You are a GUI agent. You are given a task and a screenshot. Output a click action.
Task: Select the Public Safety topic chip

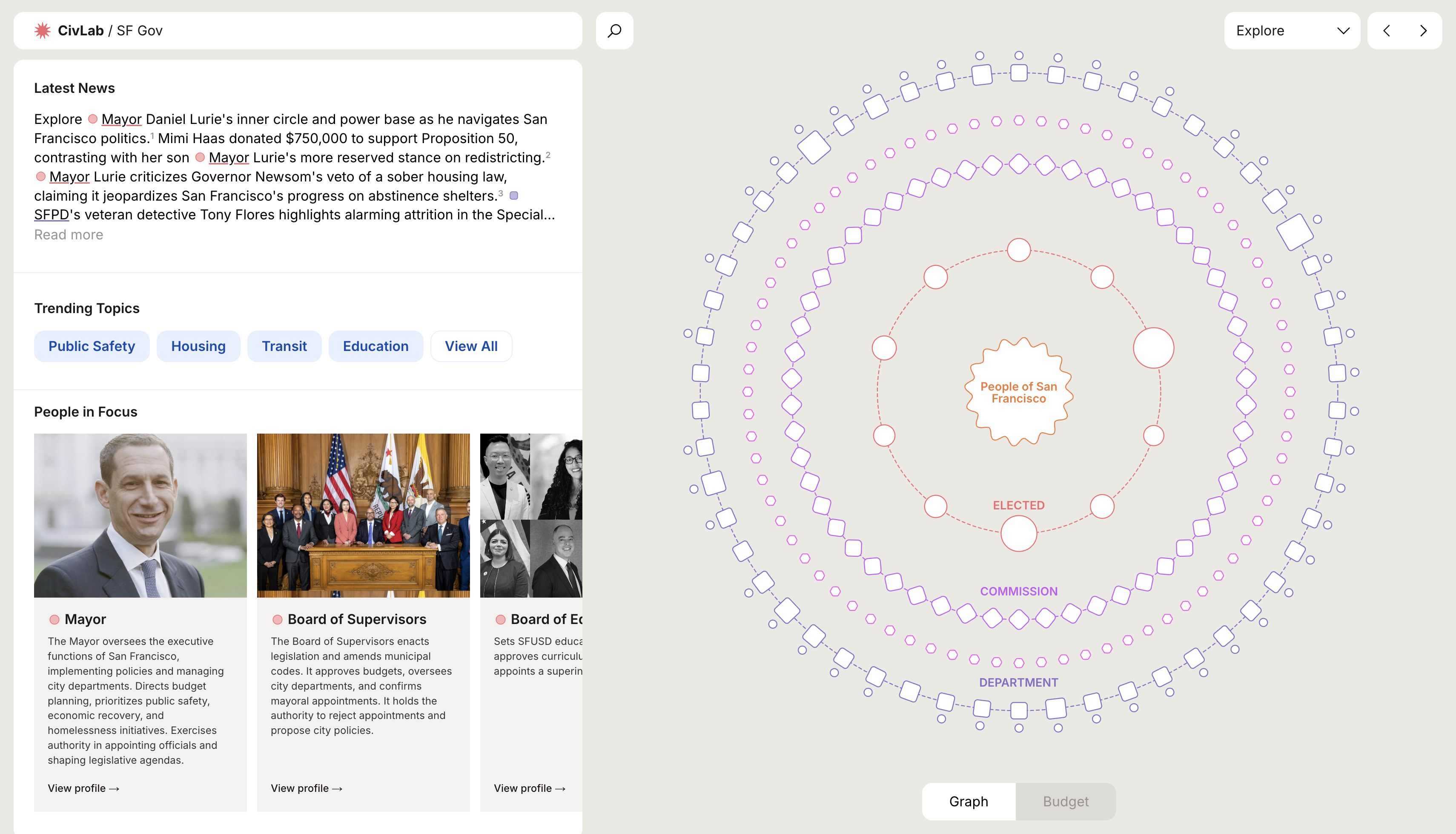pyautogui.click(x=92, y=346)
